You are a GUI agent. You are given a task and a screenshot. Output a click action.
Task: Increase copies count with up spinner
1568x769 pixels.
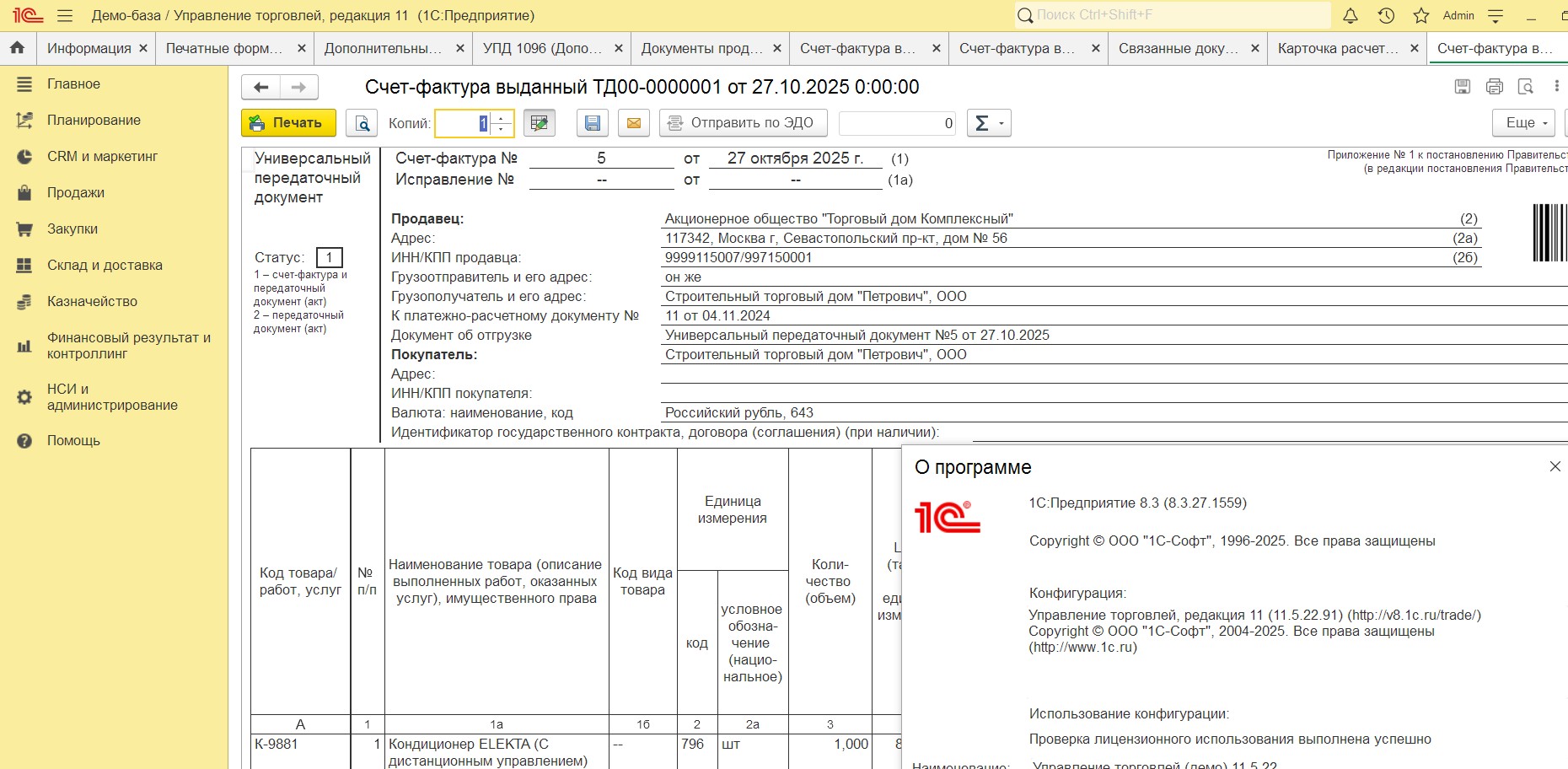pos(502,117)
